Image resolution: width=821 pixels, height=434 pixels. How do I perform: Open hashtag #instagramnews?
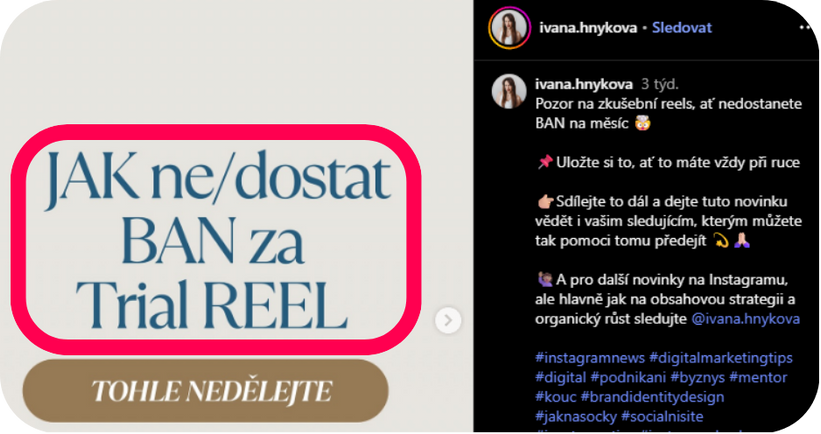pos(590,358)
